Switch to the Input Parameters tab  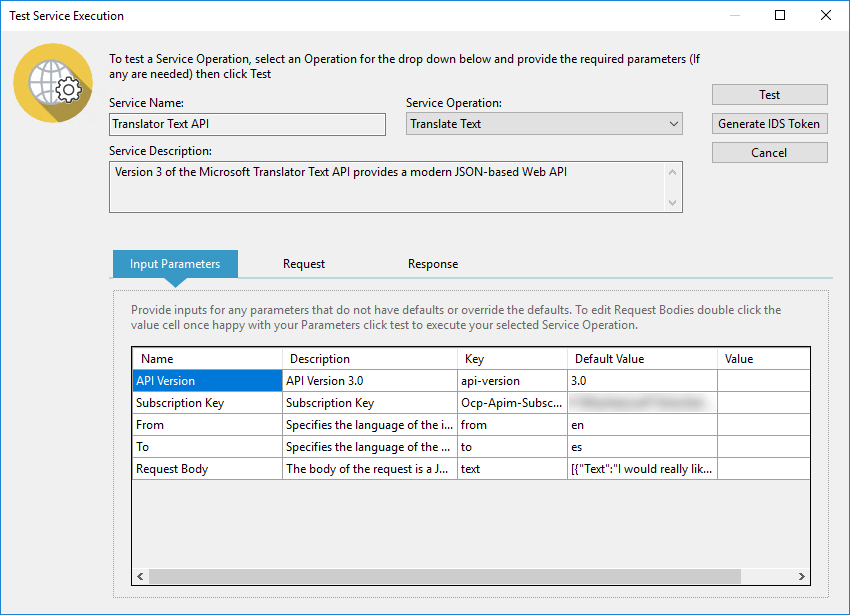(x=175, y=264)
